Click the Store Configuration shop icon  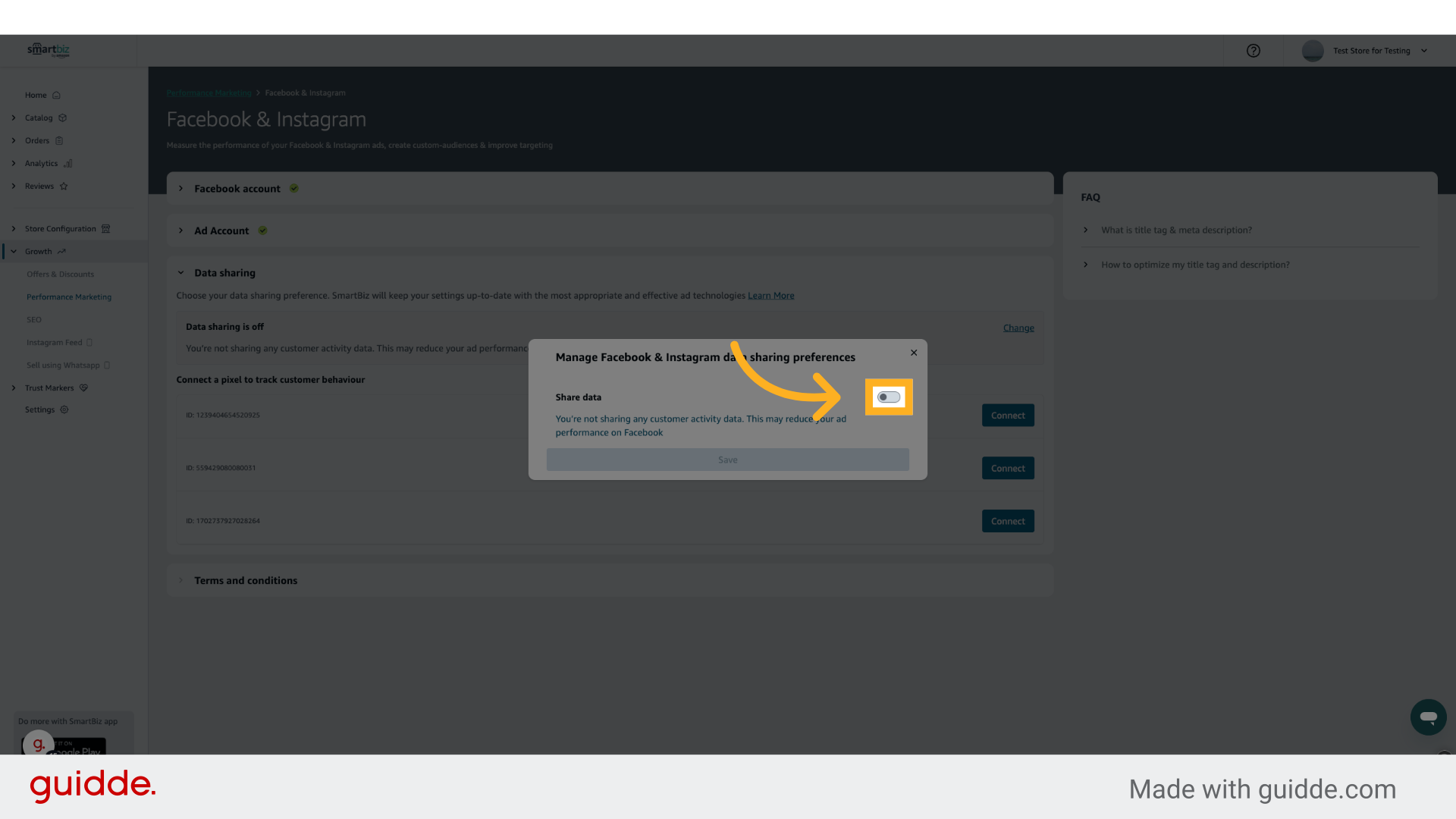(106, 229)
